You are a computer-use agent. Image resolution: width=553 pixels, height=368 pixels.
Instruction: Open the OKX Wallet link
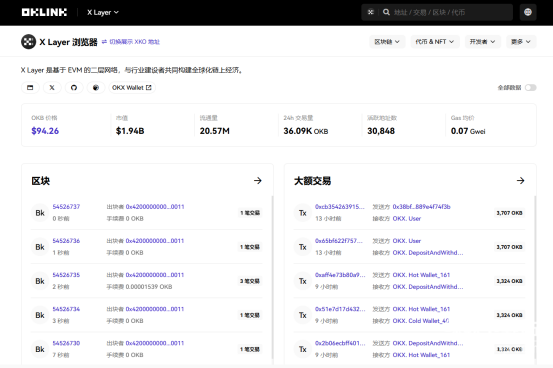(132, 88)
